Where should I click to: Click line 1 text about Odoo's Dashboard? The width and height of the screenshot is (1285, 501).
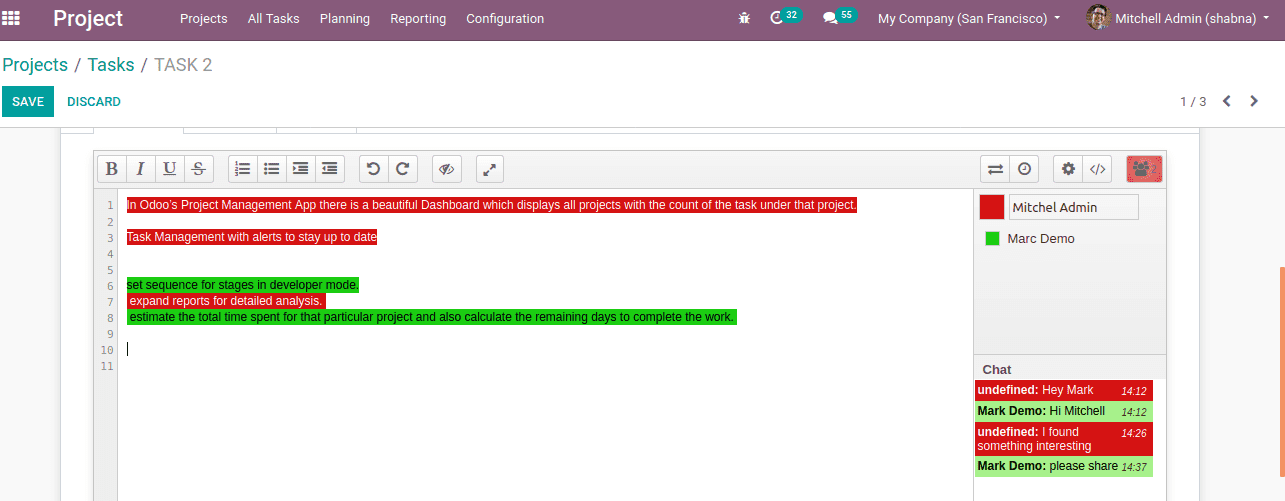[492, 205]
